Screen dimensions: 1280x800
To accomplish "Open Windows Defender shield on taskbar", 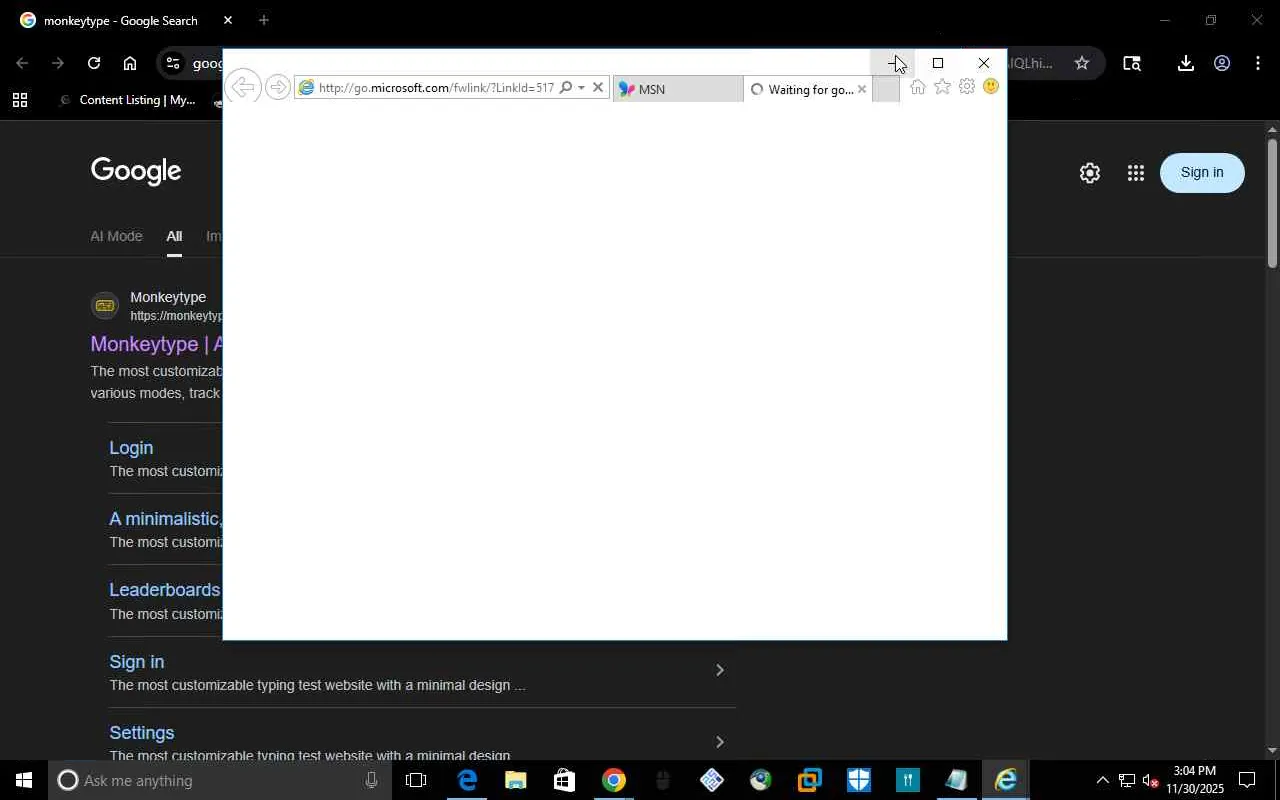I will pos(859,780).
